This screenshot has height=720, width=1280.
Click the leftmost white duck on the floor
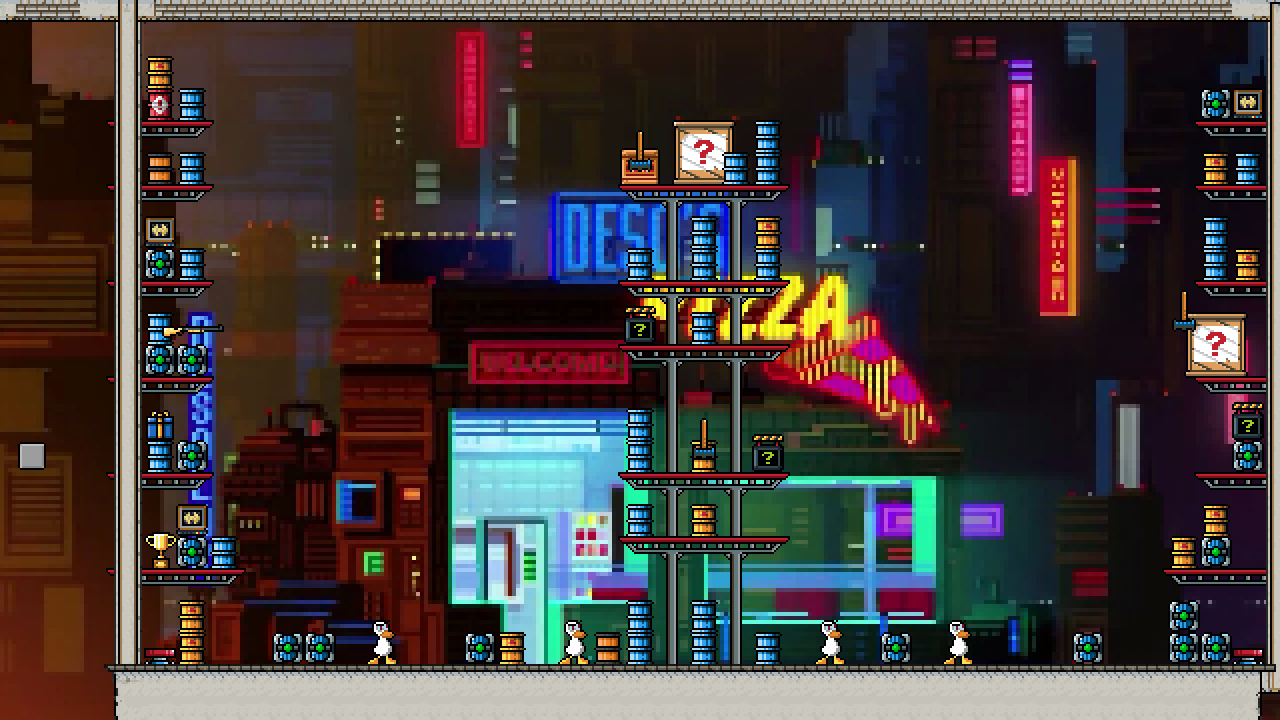click(x=382, y=643)
